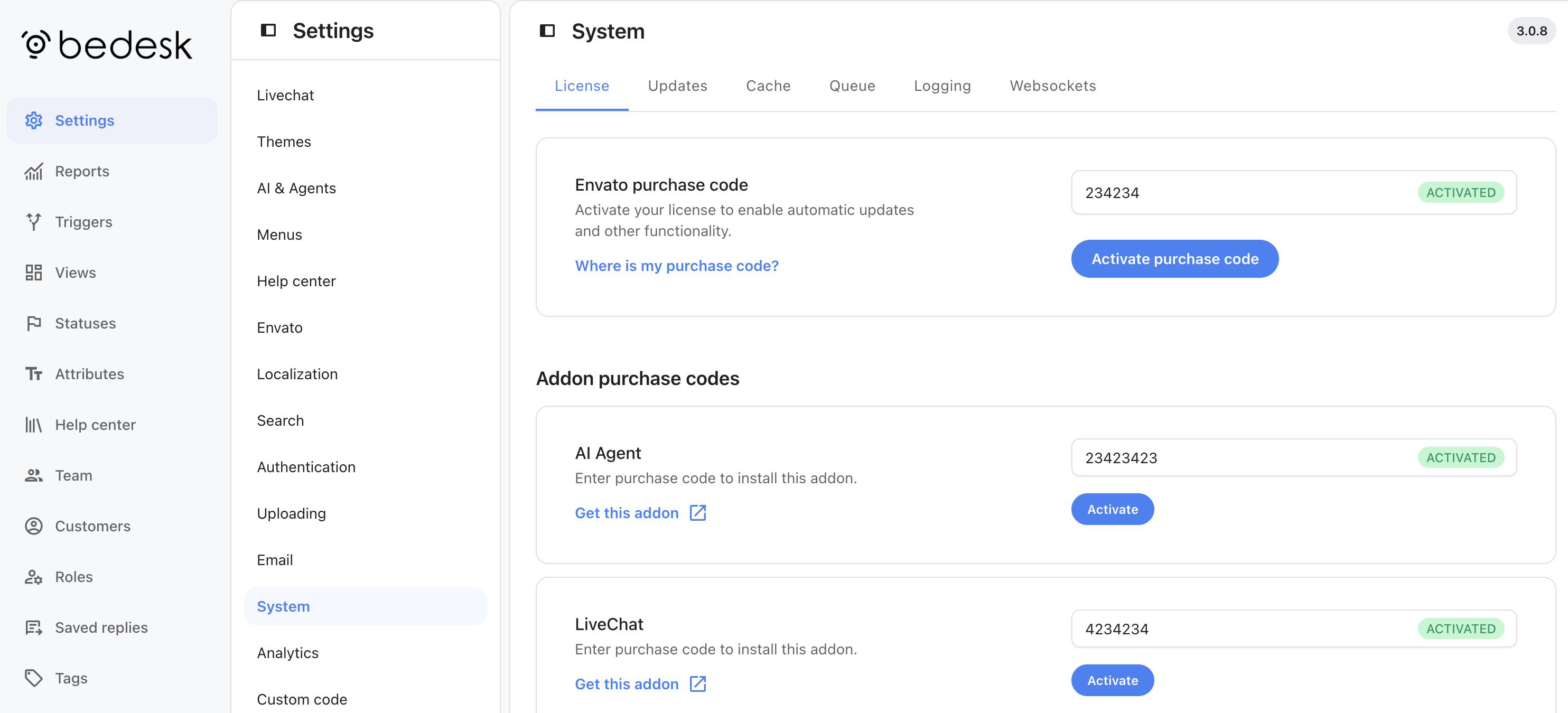The image size is (1568, 713).
Task: Open Analytics settings section
Action: pos(365,653)
